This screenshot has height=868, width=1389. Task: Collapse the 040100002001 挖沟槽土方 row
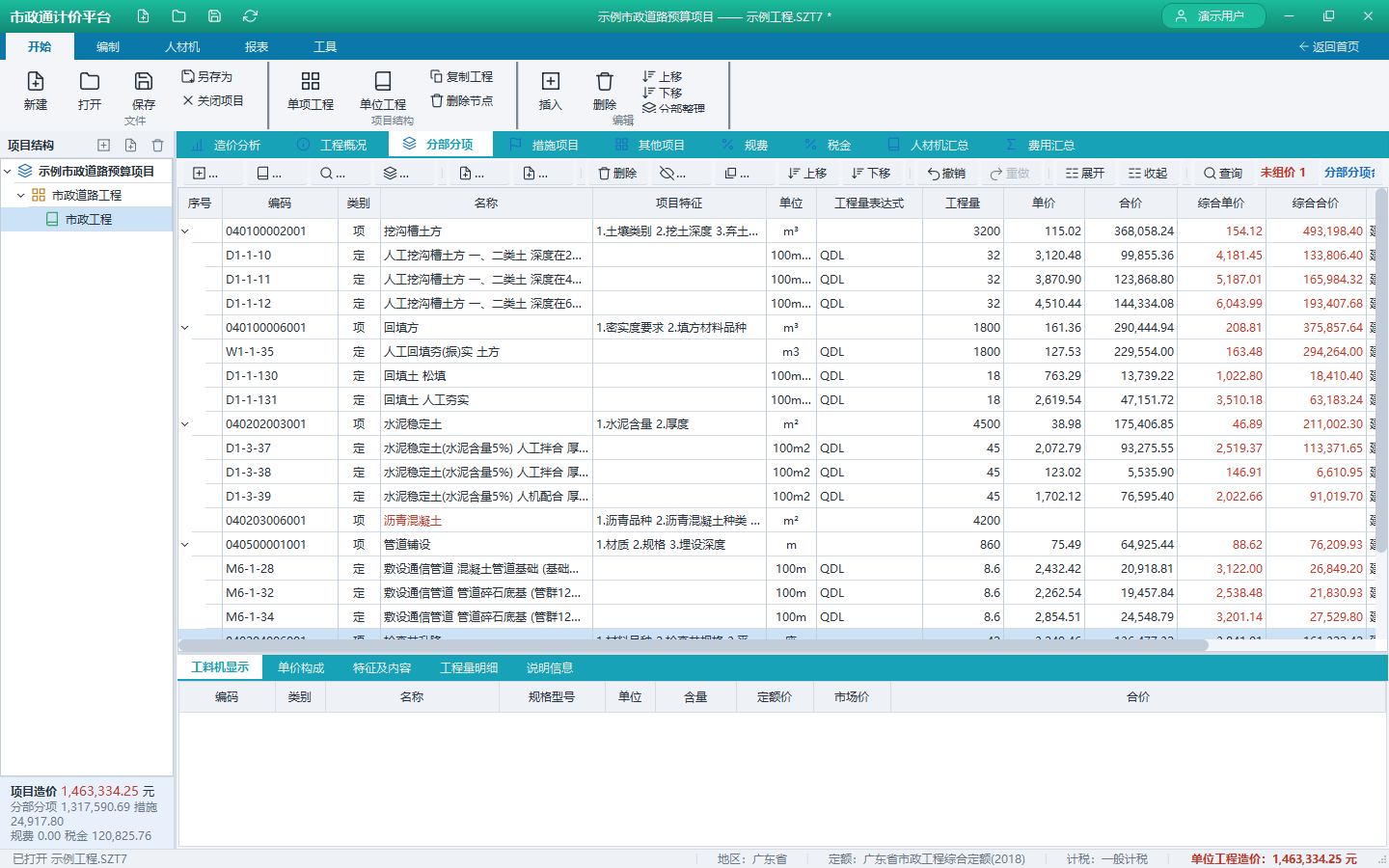[185, 231]
